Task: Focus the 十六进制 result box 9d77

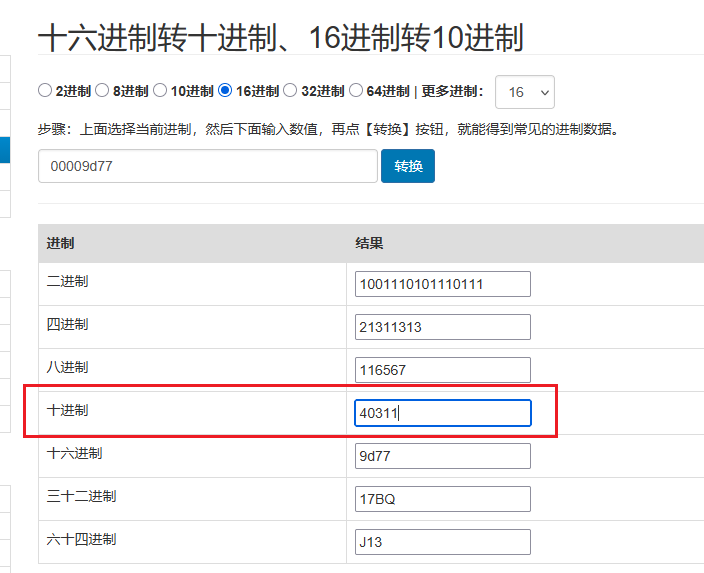Action: pyautogui.click(x=442, y=456)
